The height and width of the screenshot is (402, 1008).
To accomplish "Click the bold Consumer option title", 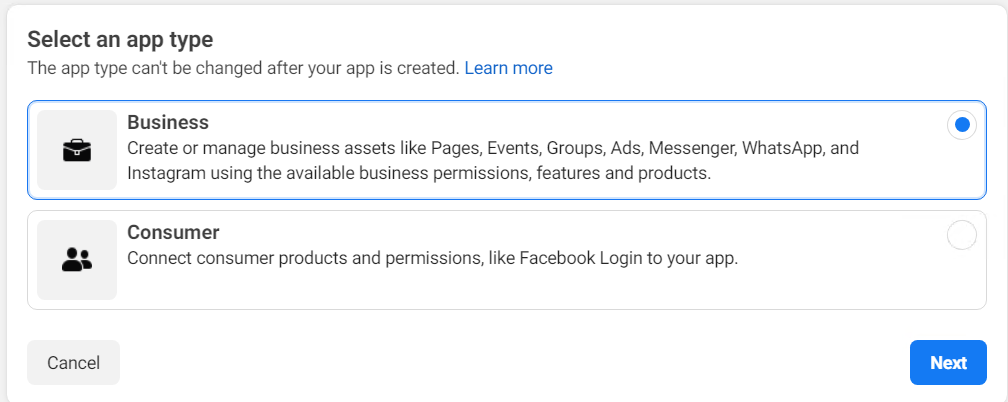I will coord(173,232).
